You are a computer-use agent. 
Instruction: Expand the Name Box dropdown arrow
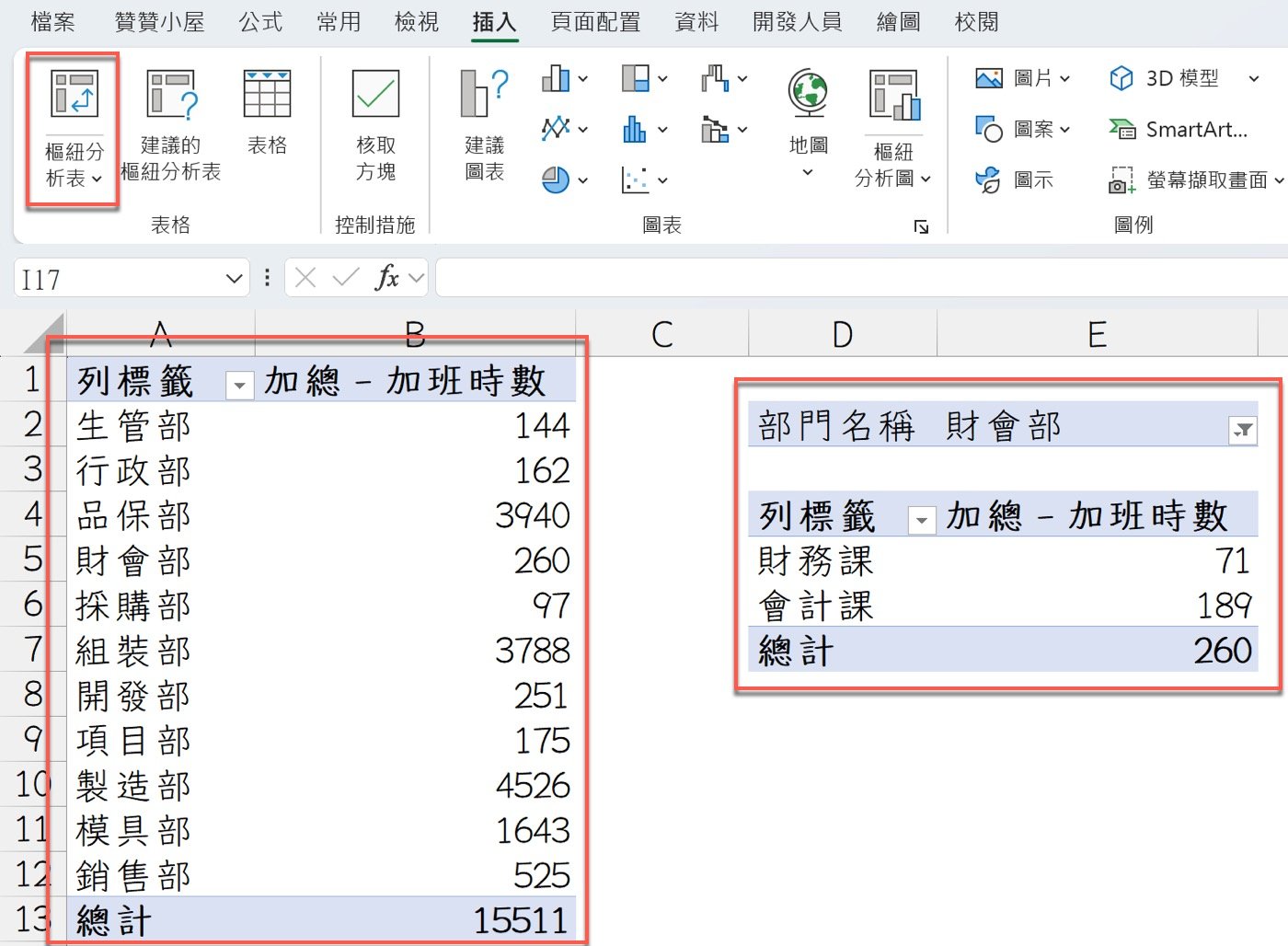(234, 278)
